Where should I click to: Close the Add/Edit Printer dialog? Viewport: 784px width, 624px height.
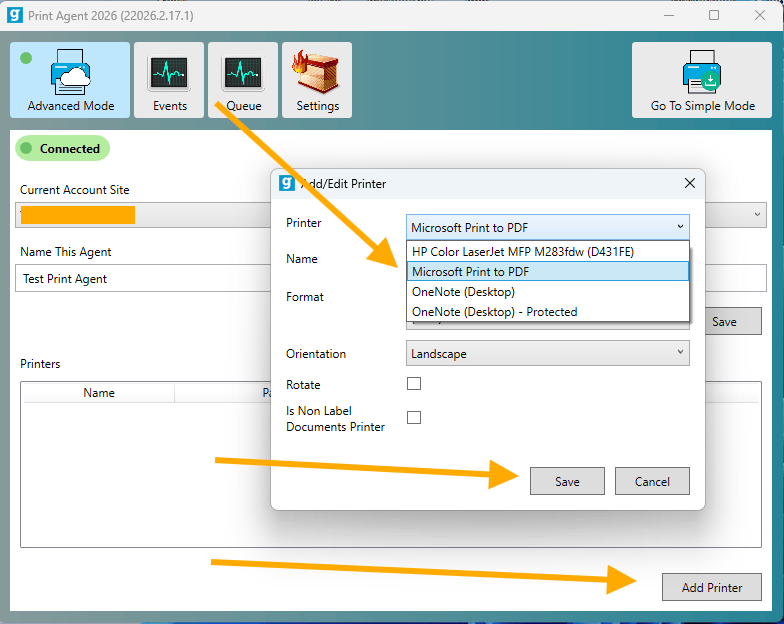(x=690, y=183)
